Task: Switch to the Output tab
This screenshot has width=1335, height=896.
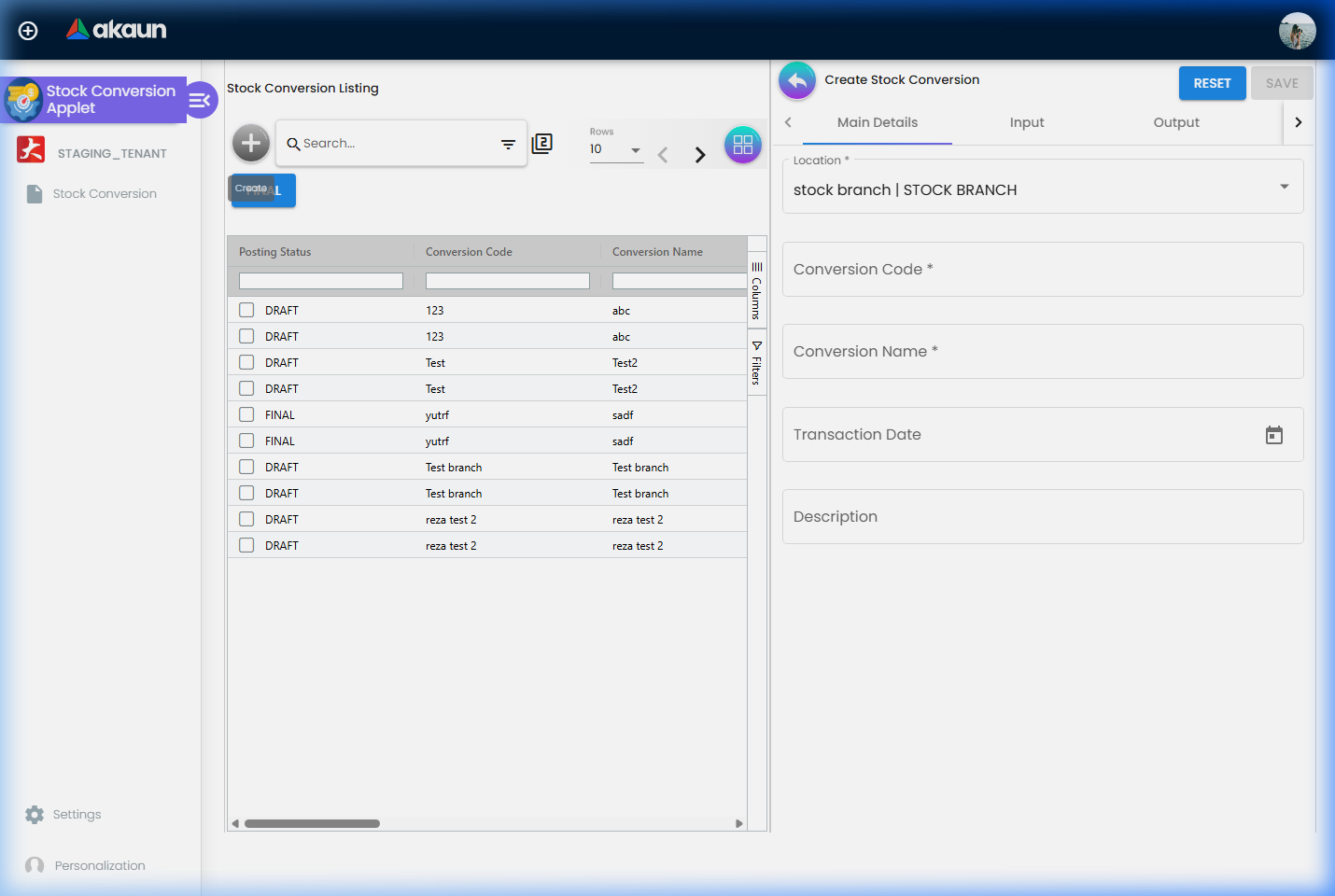Action: 1175,122
